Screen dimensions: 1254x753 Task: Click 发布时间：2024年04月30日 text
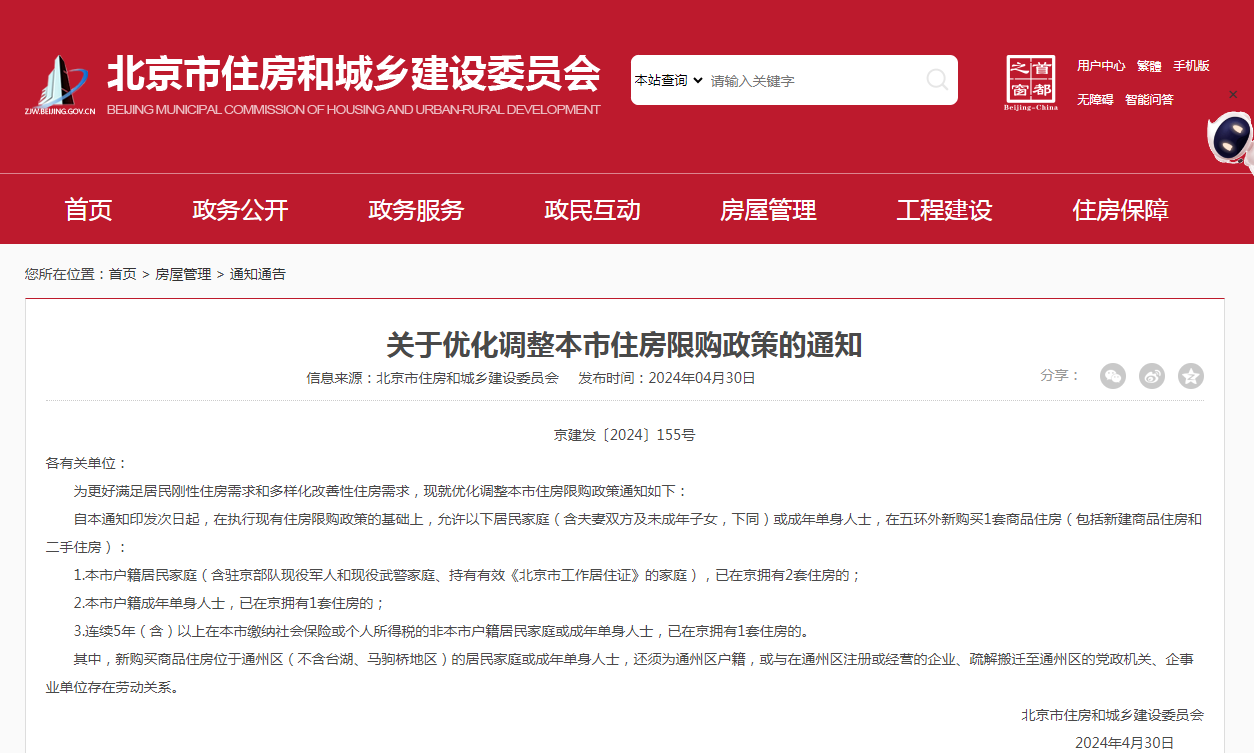click(667, 378)
